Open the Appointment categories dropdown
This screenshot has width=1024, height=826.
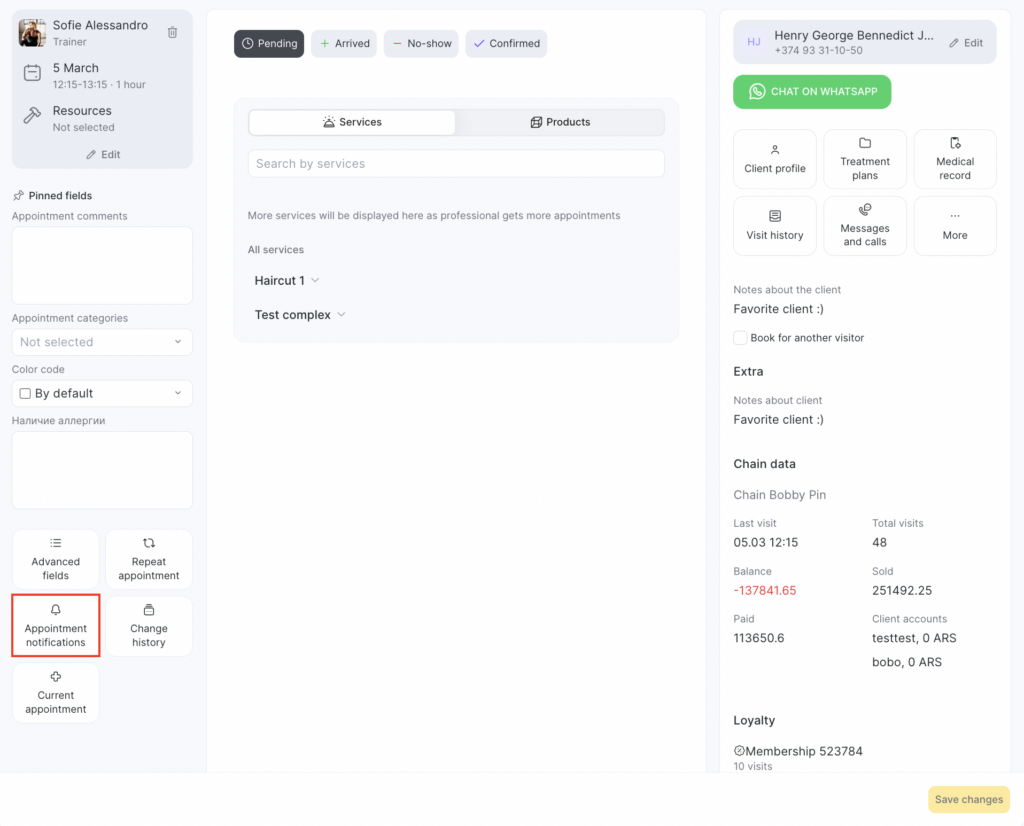click(x=102, y=342)
